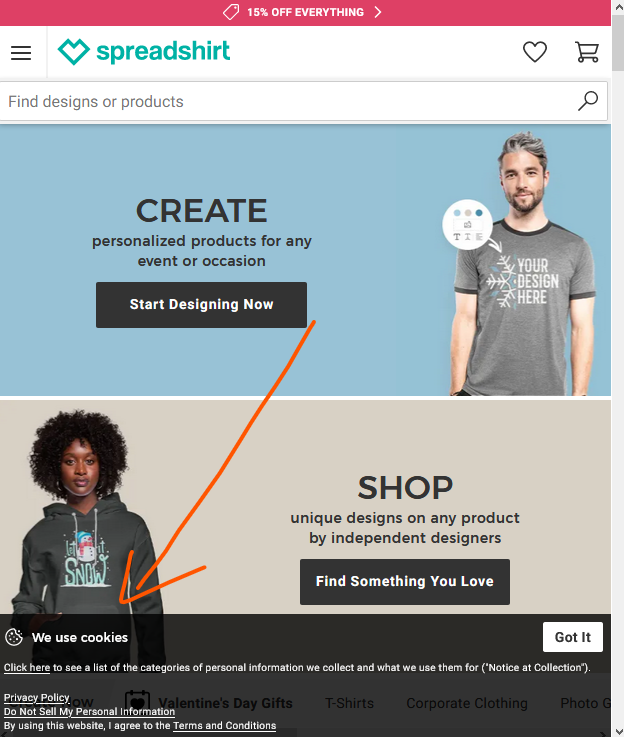Open the shopping cart
This screenshot has height=737, width=624.
click(x=587, y=52)
